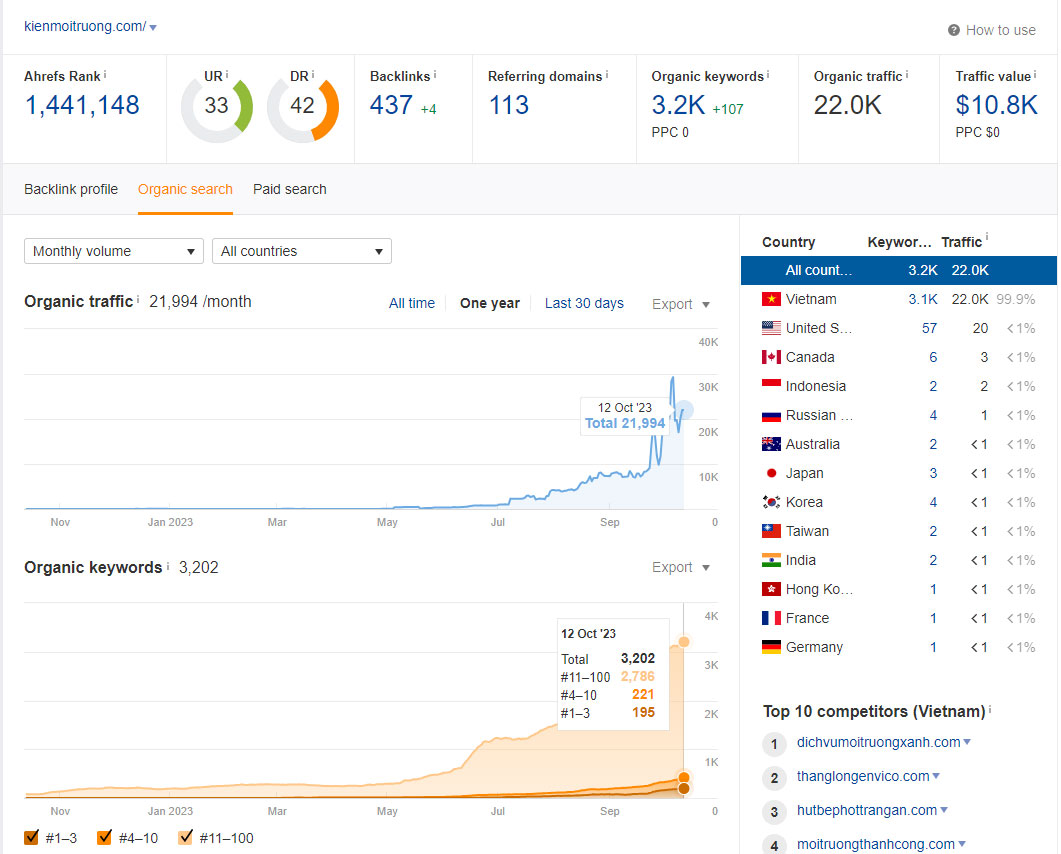The height and width of the screenshot is (854, 1061).
Task: Open the Monthly volume dropdown
Action: [114, 251]
